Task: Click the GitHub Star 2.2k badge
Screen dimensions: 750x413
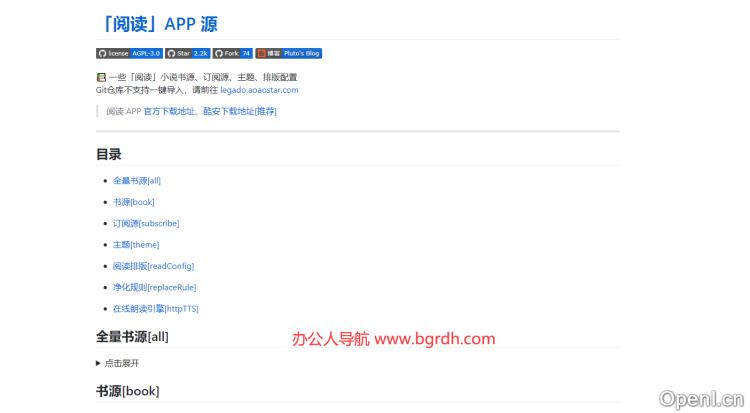Action: [188, 53]
